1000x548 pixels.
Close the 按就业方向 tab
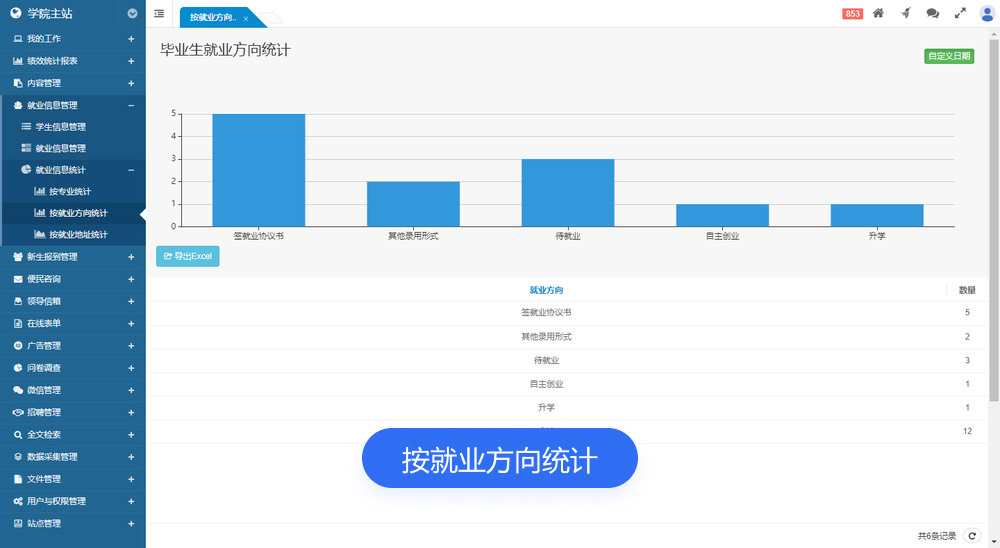click(x=245, y=18)
